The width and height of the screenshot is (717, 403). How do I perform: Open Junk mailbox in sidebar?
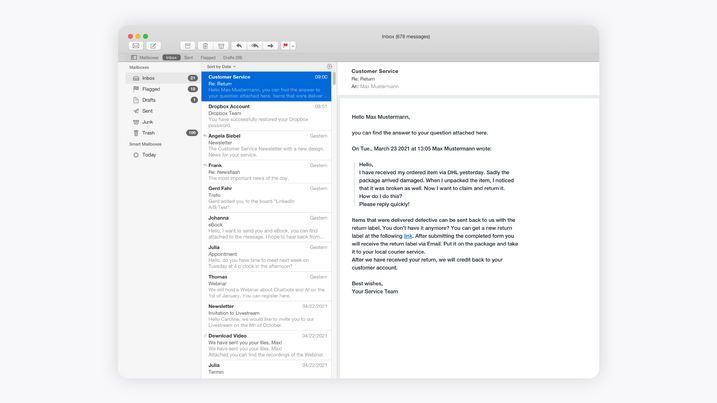tap(162, 122)
